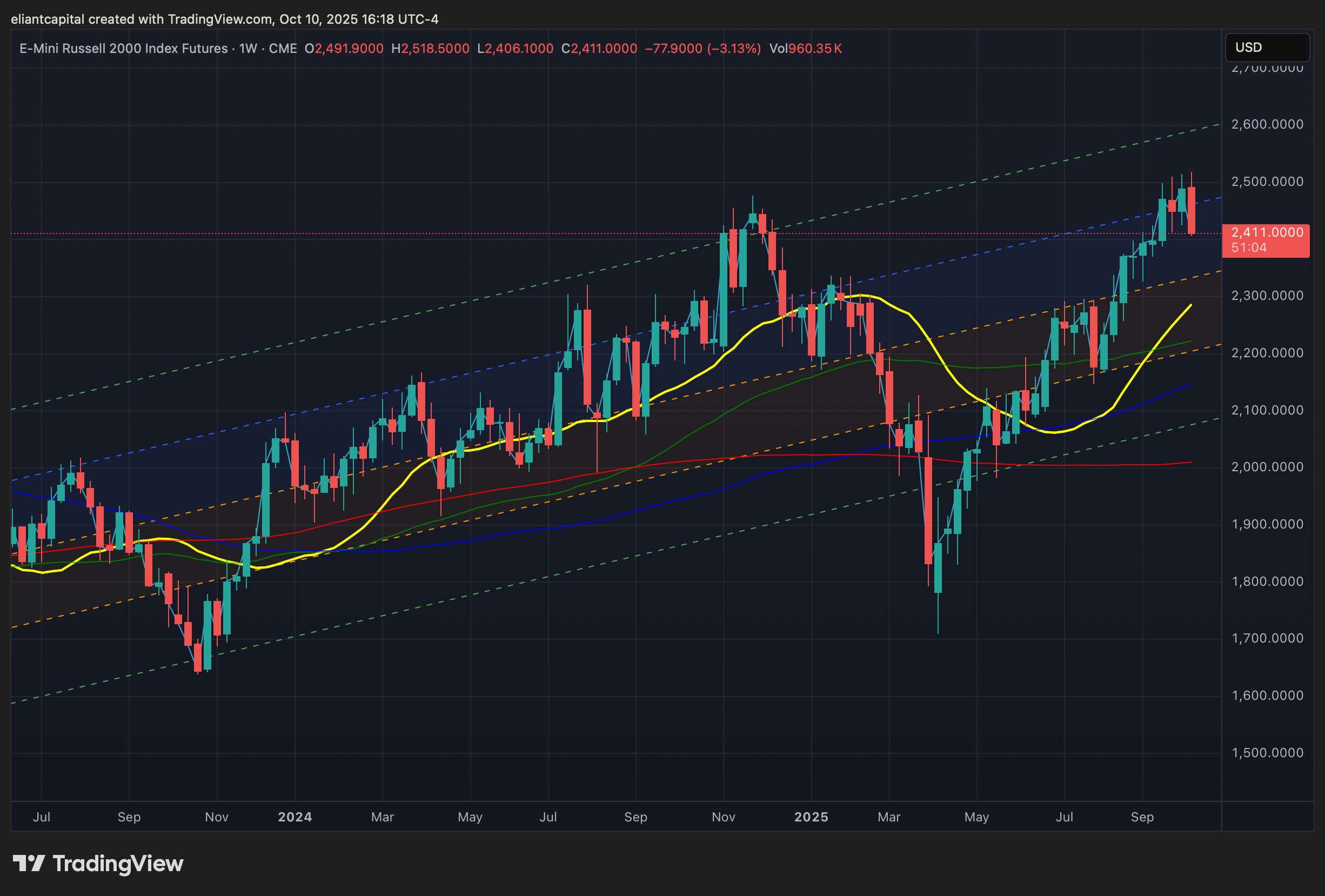
Task: Click the latest red weekly candle
Action: tap(1191, 210)
